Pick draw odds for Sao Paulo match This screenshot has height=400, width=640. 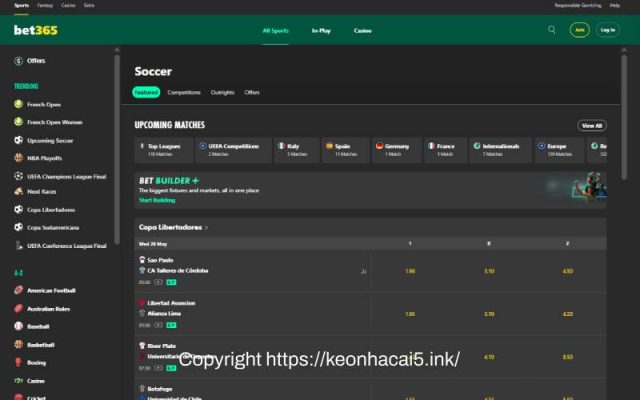[x=489, y=271]
